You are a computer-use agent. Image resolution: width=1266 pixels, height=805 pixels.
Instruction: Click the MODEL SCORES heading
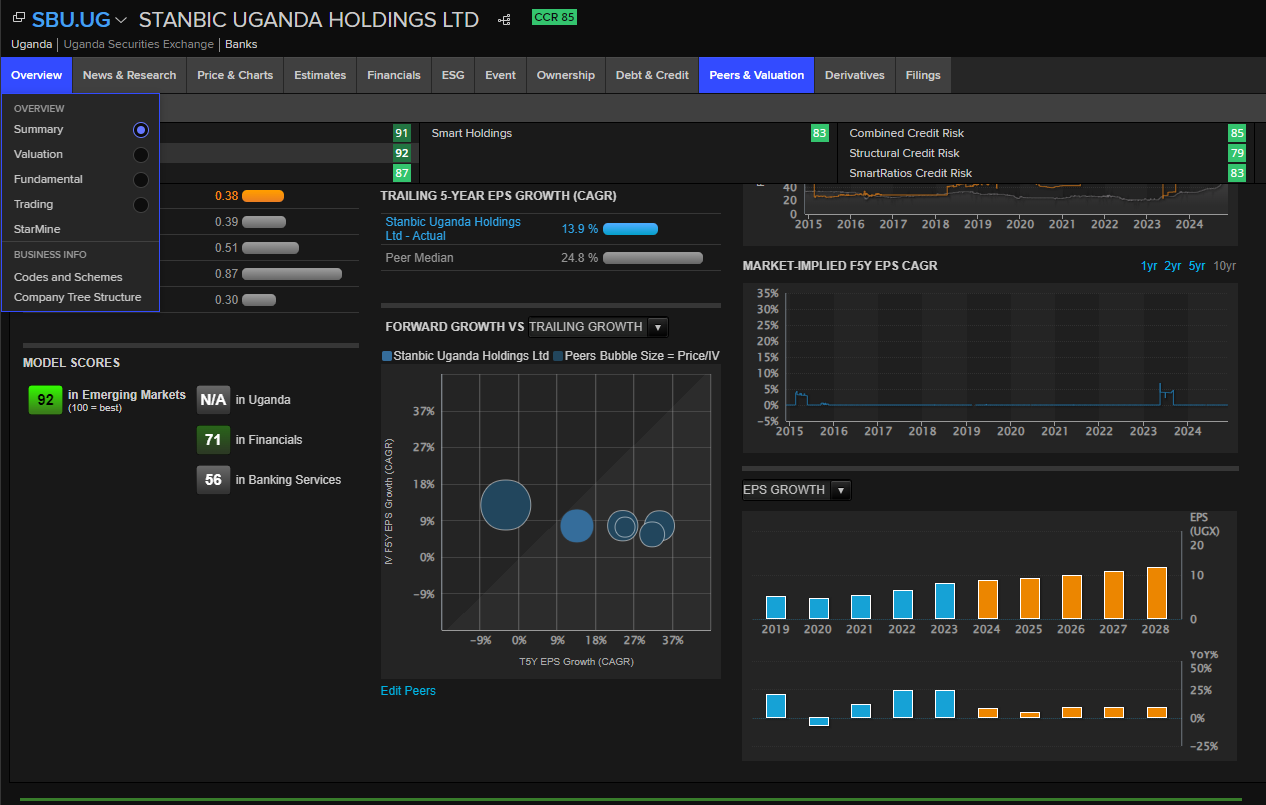71,363
